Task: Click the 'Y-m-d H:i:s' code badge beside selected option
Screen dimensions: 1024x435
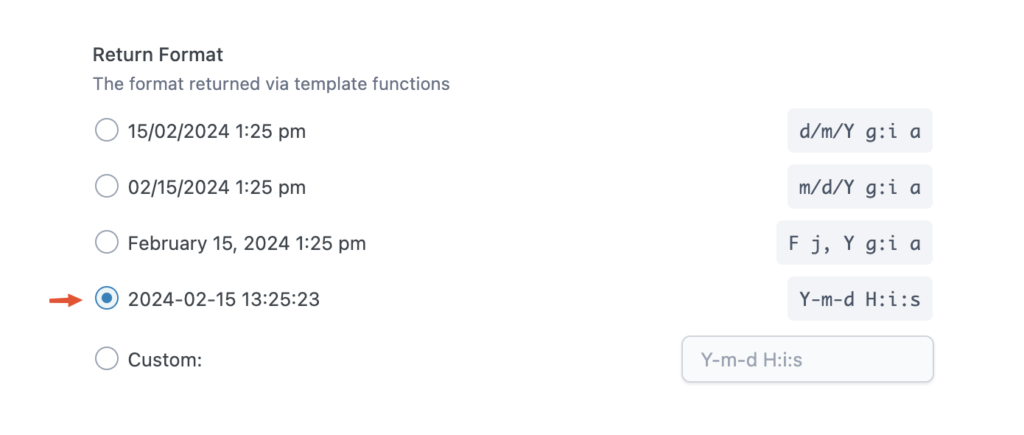Action: point(860,298)
